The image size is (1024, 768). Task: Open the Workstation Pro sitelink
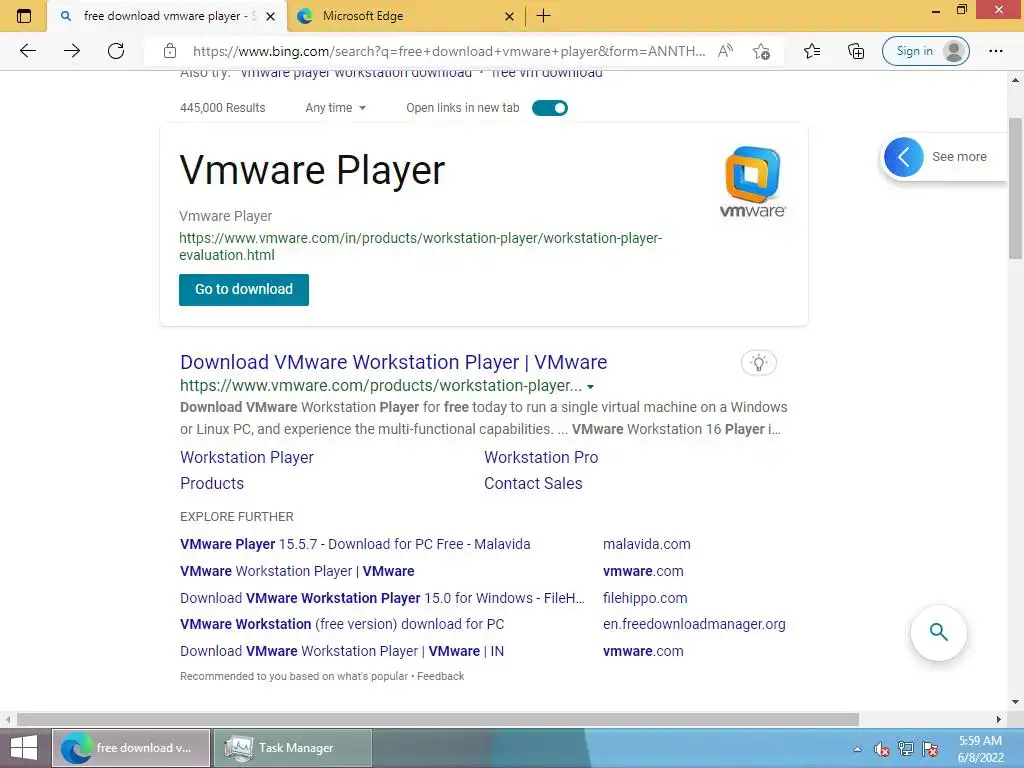pos(541,457)
